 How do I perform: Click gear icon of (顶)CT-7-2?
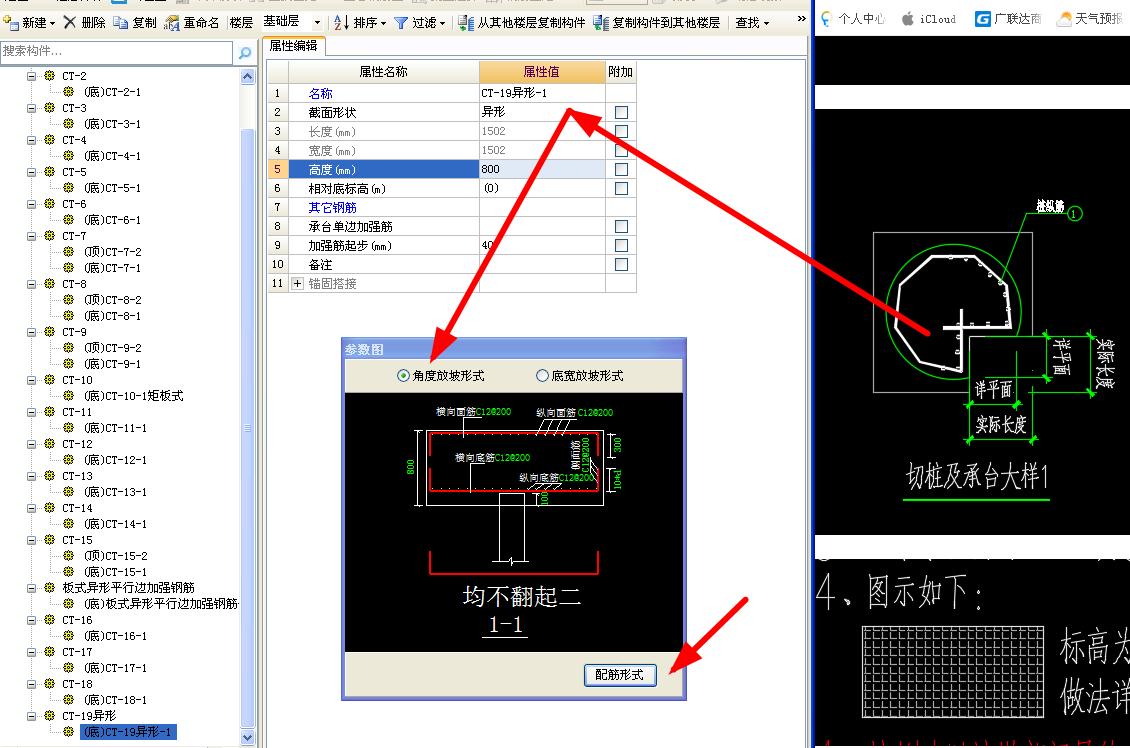[68, 251]
